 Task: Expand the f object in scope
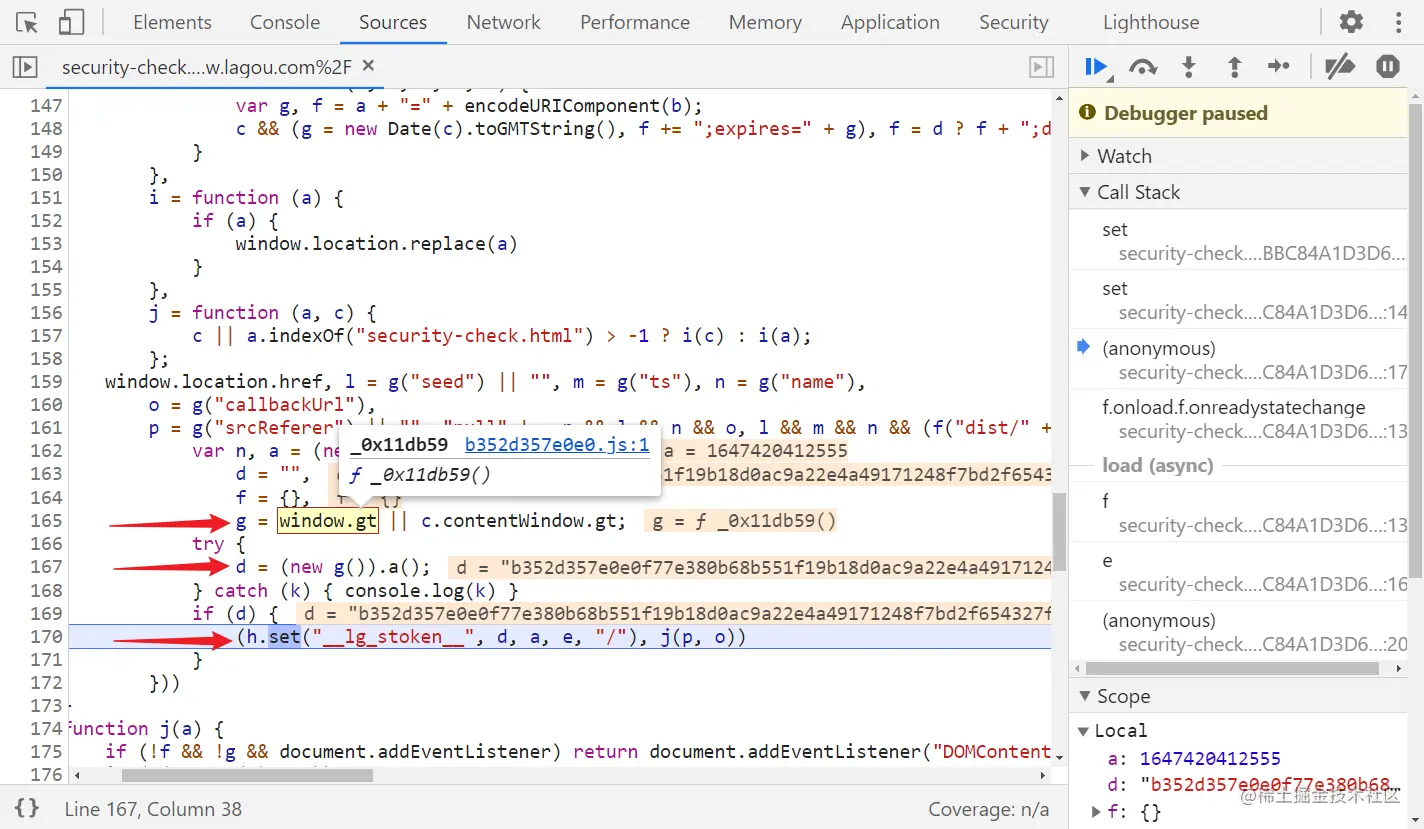coord(1096,812)
